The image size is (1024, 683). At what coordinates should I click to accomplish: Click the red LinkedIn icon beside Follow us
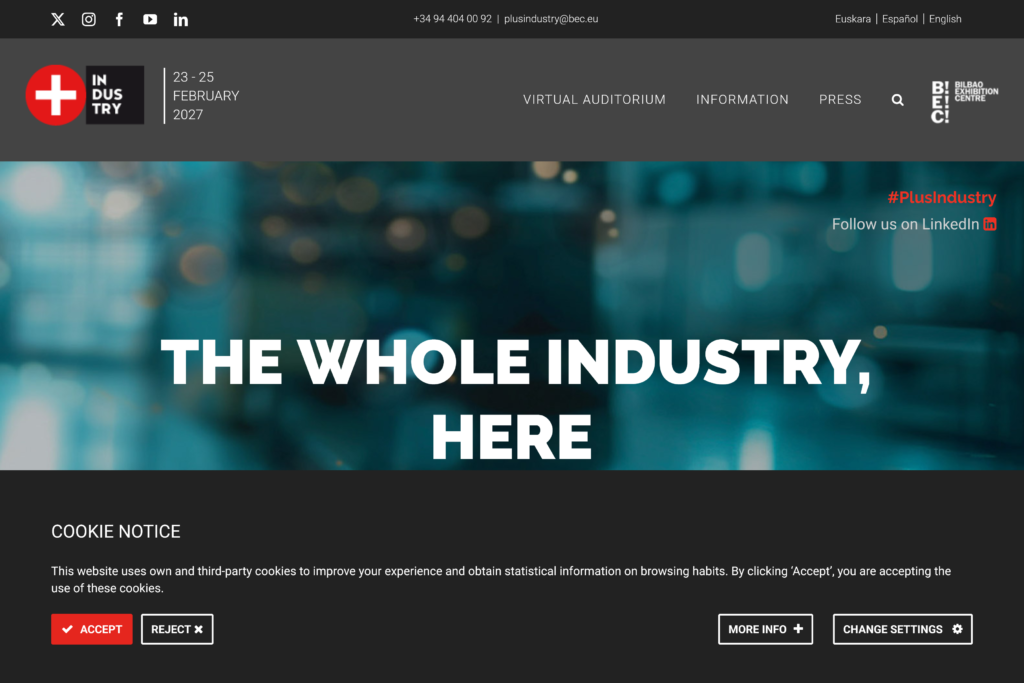(990, 224)
